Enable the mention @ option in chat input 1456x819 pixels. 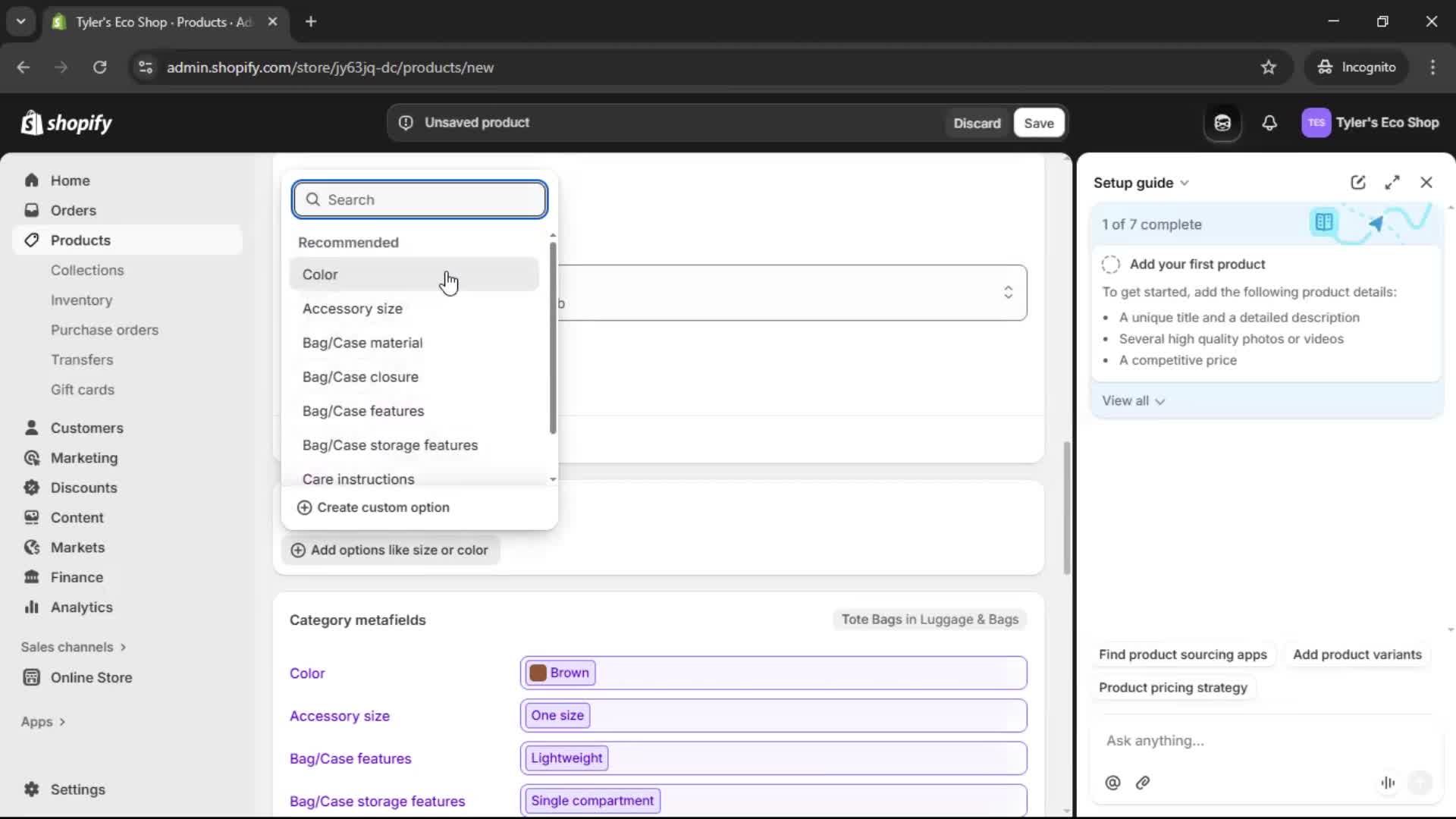(1112, 783)
